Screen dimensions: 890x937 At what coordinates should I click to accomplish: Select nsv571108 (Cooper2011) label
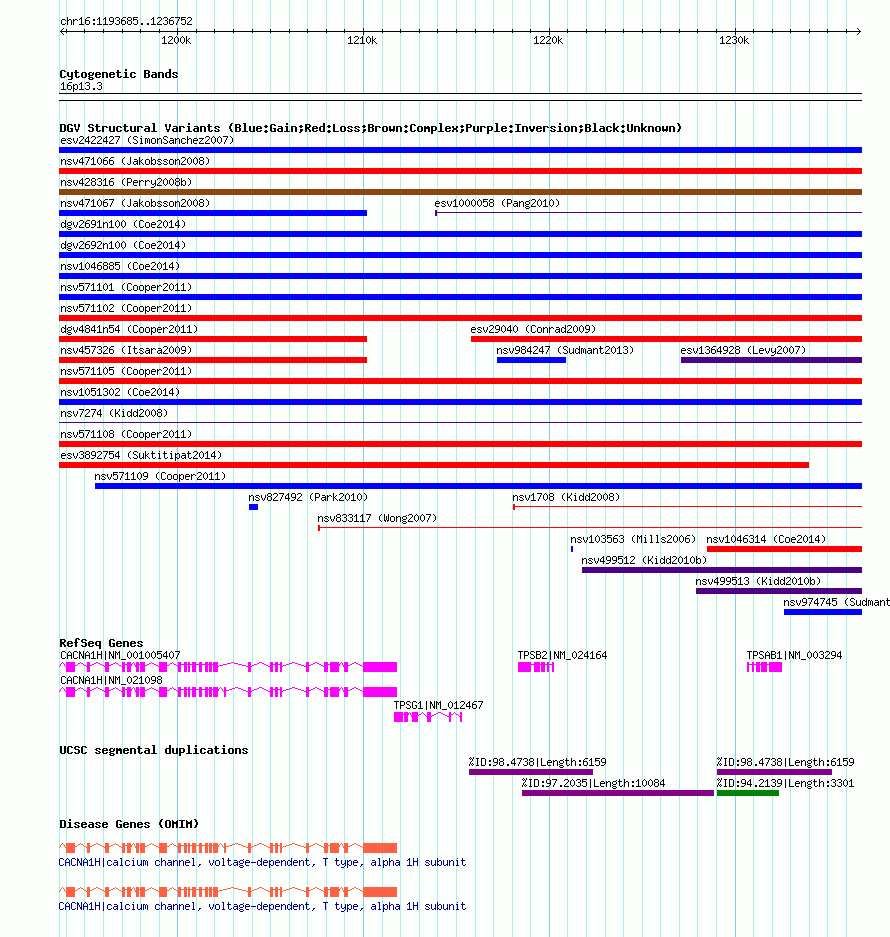126,434
